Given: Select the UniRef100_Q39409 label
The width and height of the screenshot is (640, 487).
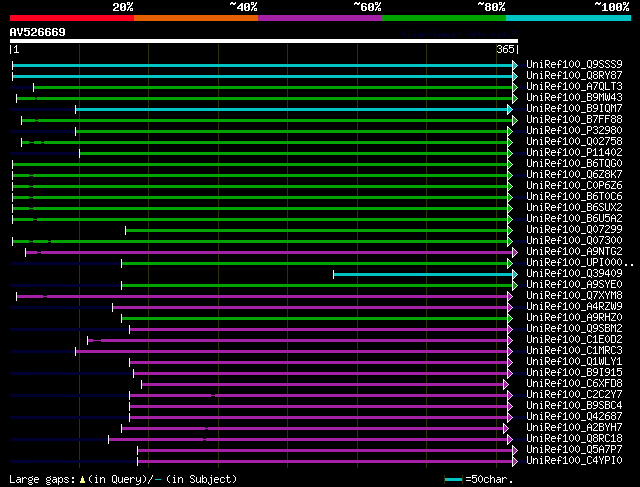Looking at the screenshot, I should (574, 274).
